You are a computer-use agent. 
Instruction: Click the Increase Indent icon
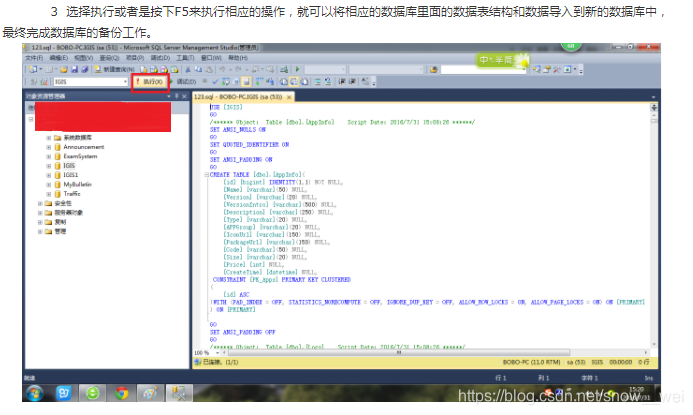(x=352, y=82)
